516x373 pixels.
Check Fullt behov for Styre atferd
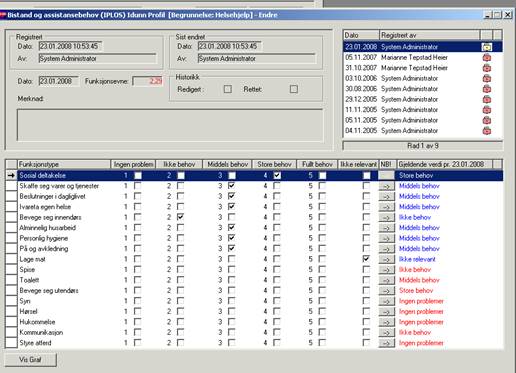coord(322,342)
